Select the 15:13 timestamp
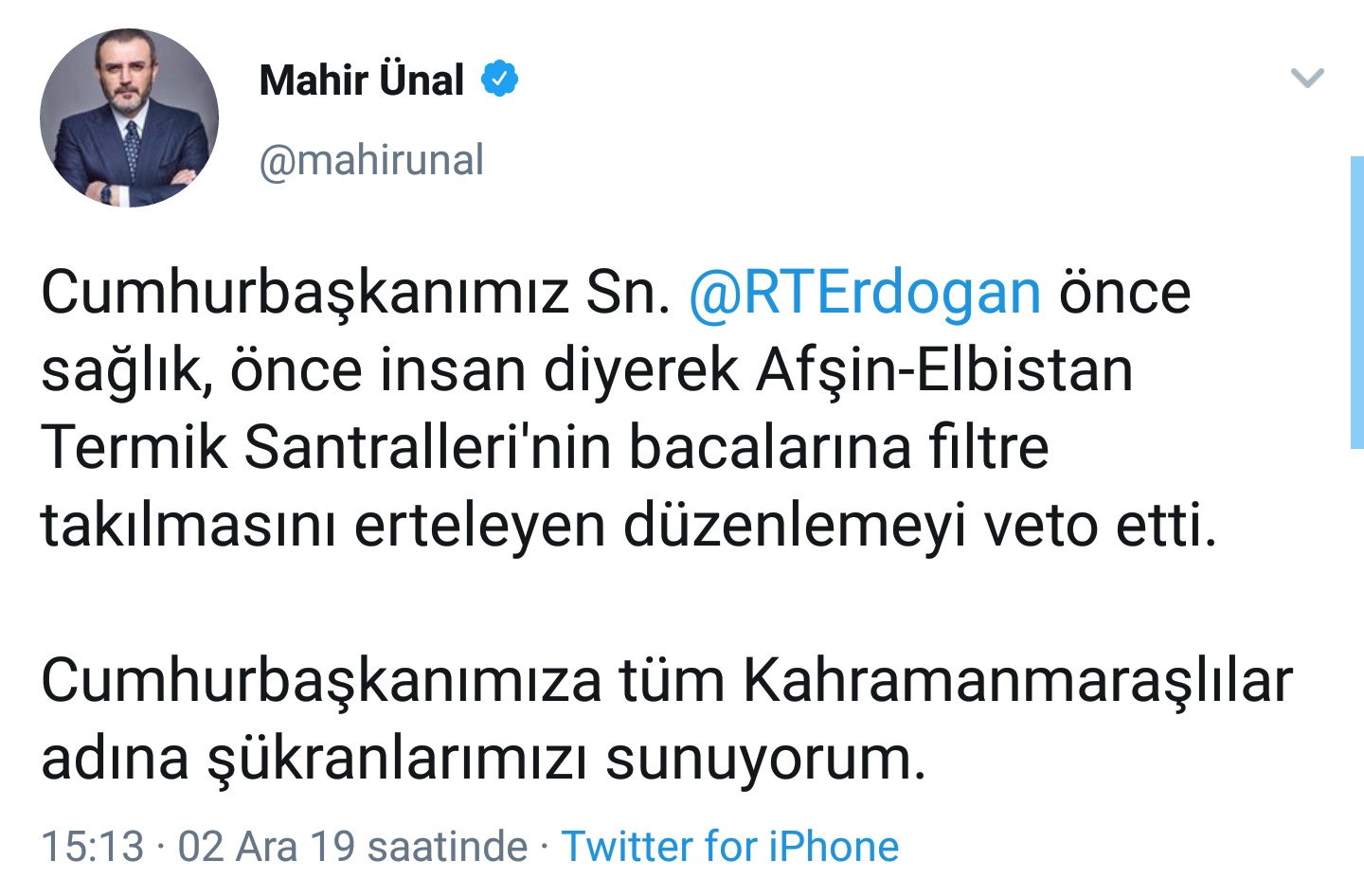Viewport: 1364px width, 896px height. [x=92, y=846]
